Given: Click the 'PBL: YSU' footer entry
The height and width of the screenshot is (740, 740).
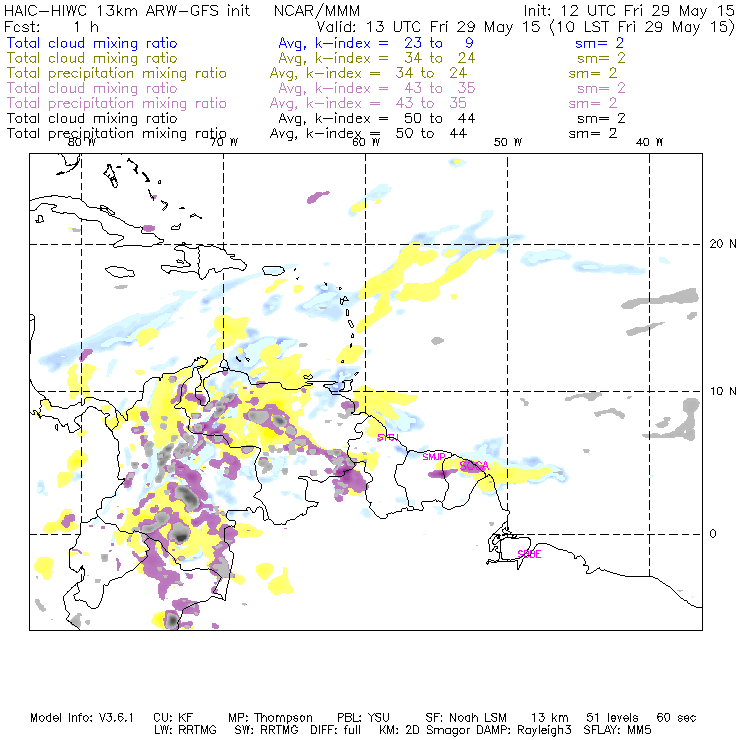Looking at the screenshot, I should coord(363,718).
